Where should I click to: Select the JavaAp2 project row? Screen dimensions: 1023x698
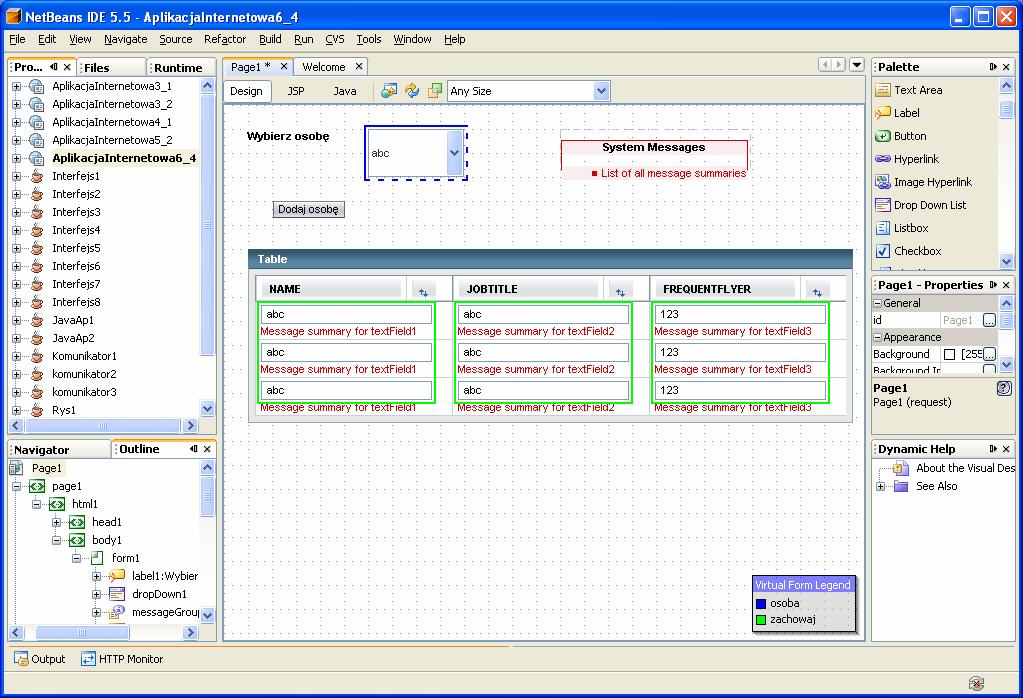tap(73, 338)
